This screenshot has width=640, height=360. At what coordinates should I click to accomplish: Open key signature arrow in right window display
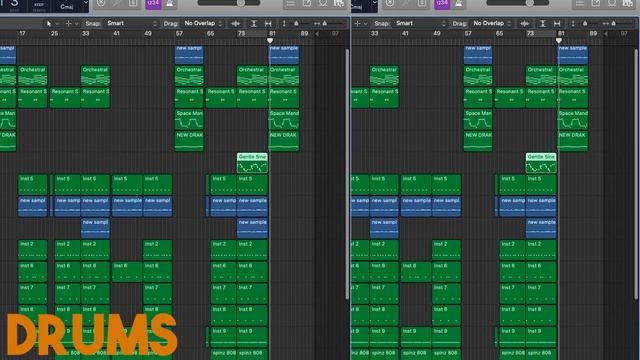(x=374, y=3)
